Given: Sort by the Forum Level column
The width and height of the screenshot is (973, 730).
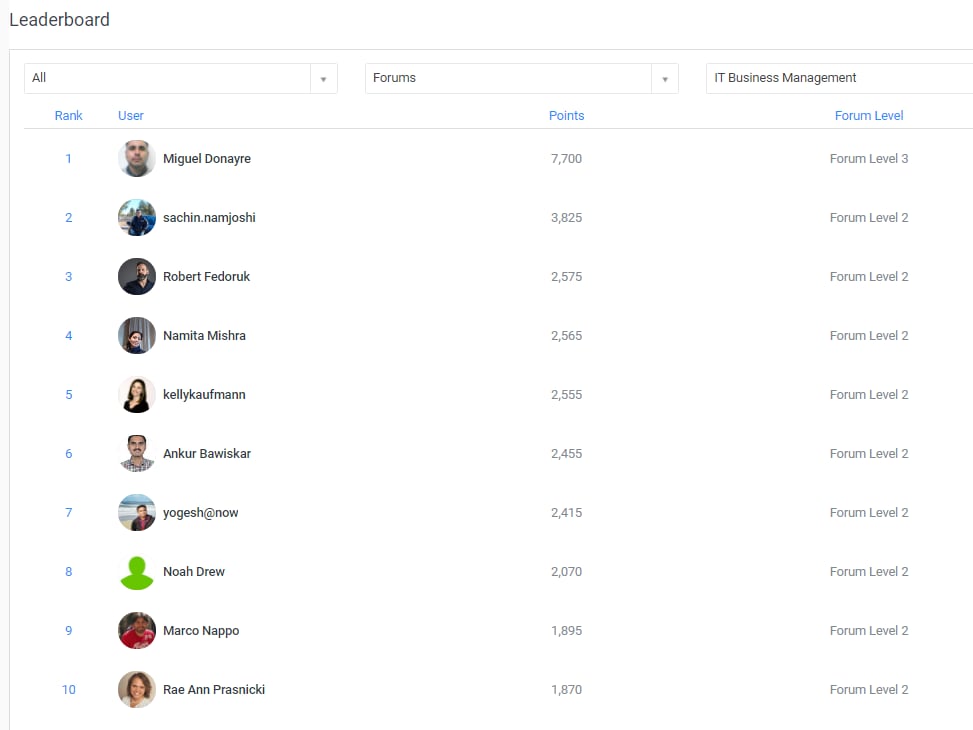Looking at the screenshot, I should [868, 115].
